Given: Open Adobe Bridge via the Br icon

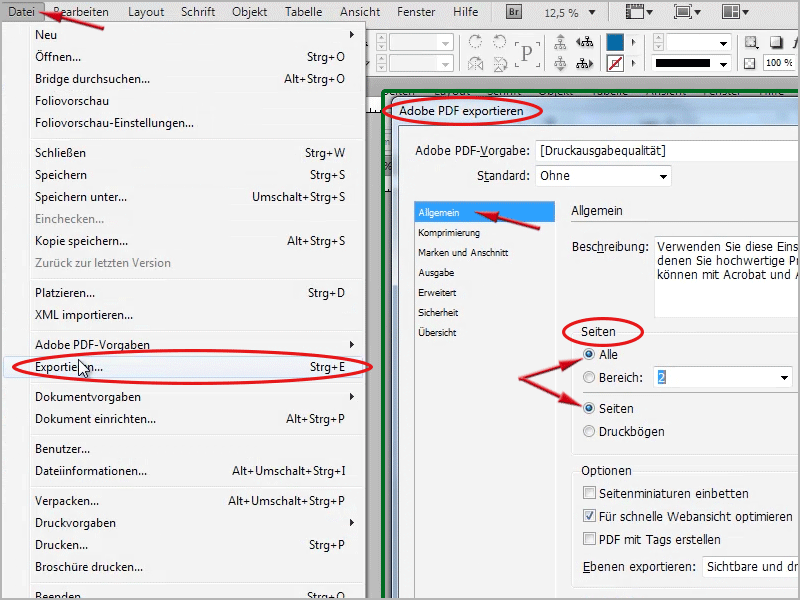Looking at the screenshot, I should pyautogui.click(x=514, y=12).
